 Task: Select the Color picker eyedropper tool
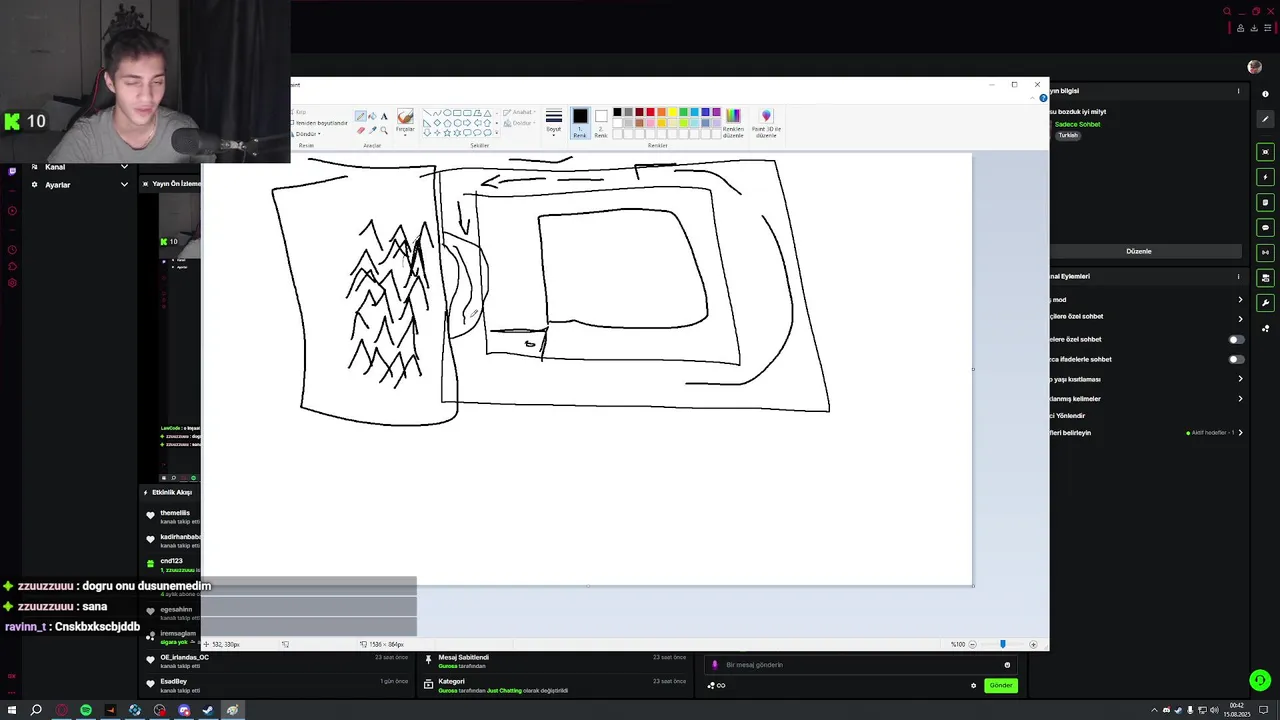[373, 130]
